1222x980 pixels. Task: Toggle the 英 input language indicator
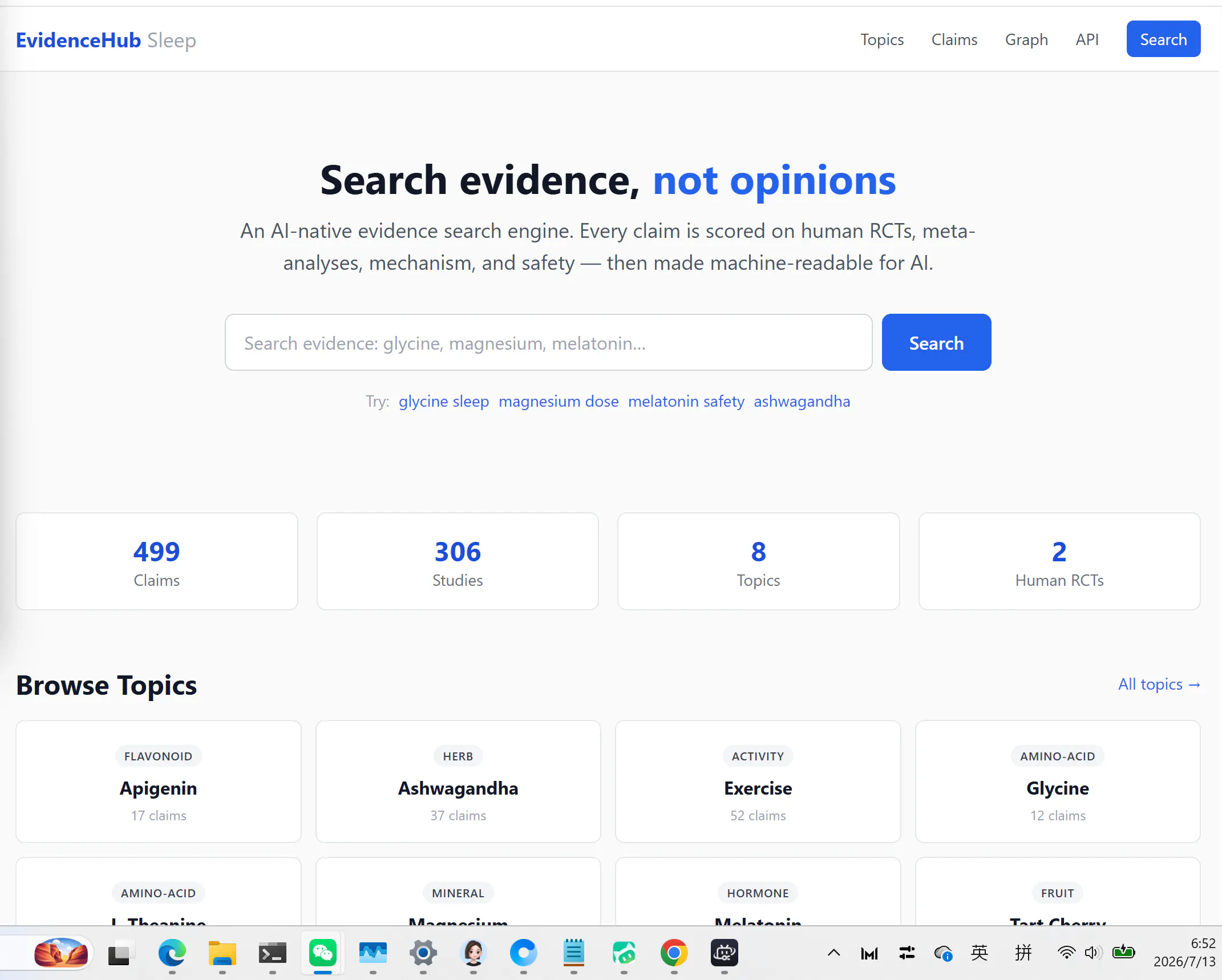(980, 953)
